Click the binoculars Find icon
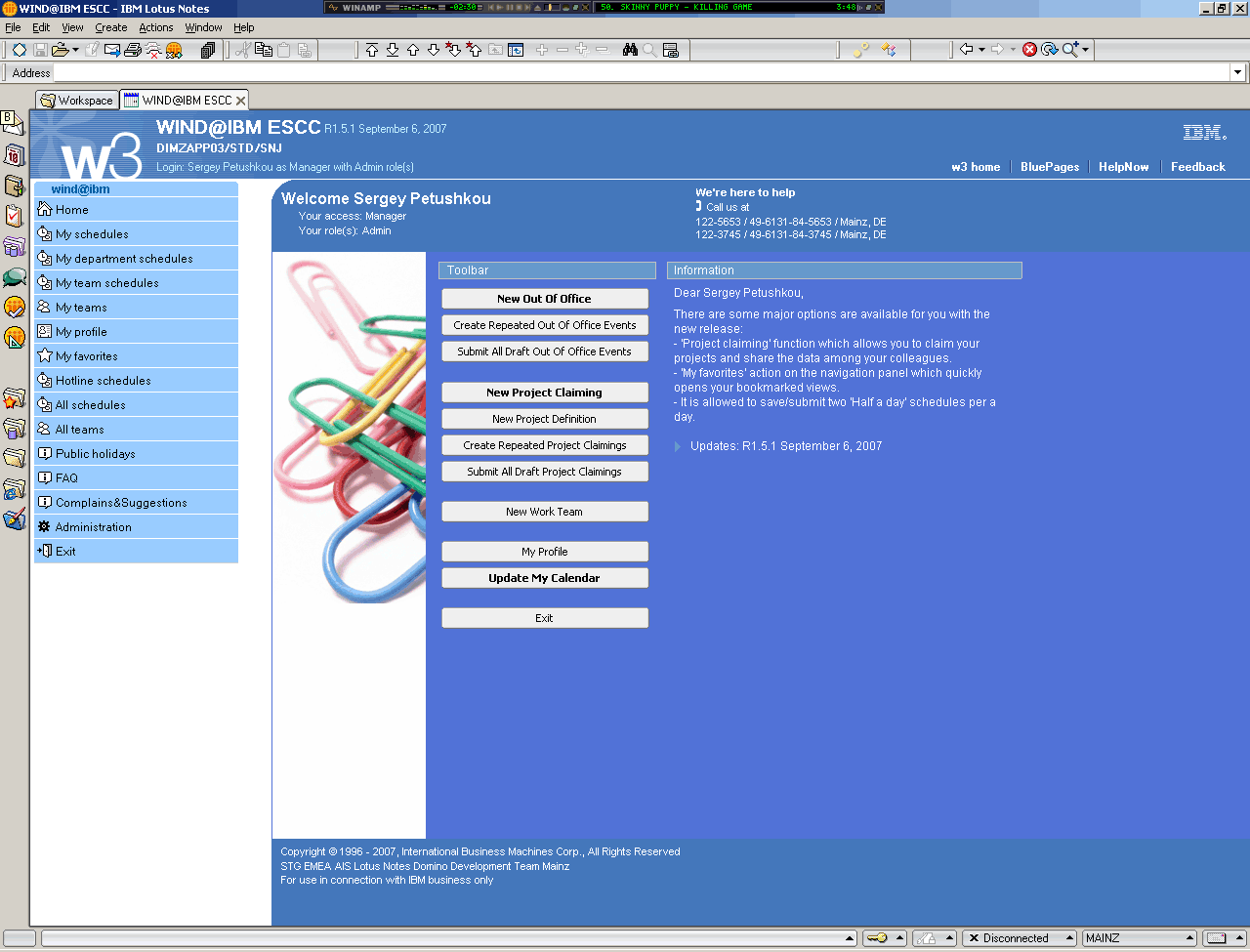 coord(630,50)
